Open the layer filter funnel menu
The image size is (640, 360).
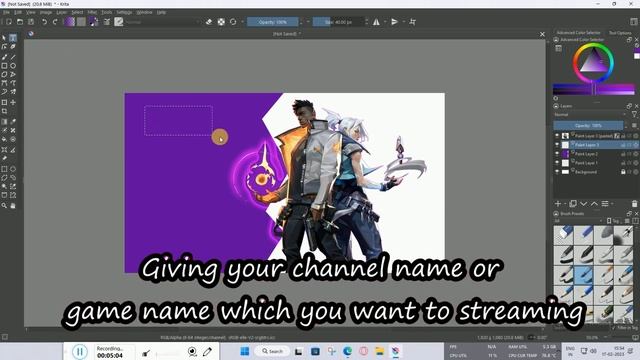tap(634, 115)
